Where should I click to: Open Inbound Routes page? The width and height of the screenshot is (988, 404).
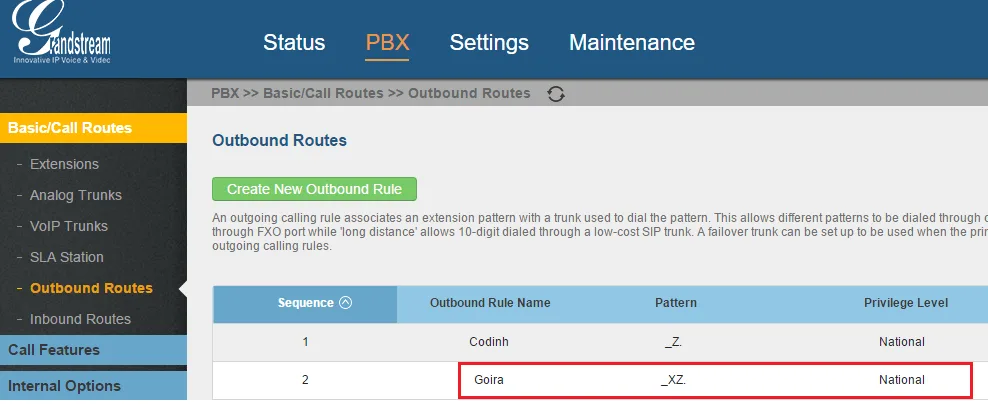point(80,319)
